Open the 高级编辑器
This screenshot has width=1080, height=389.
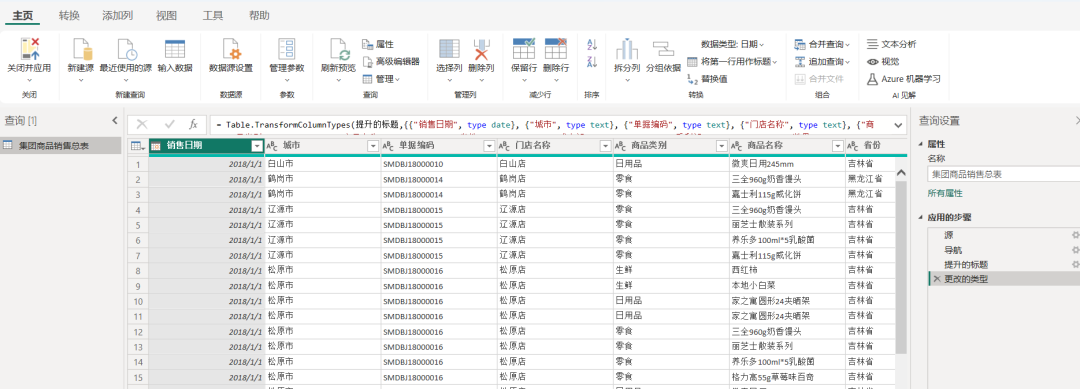(x=391, y=61)
